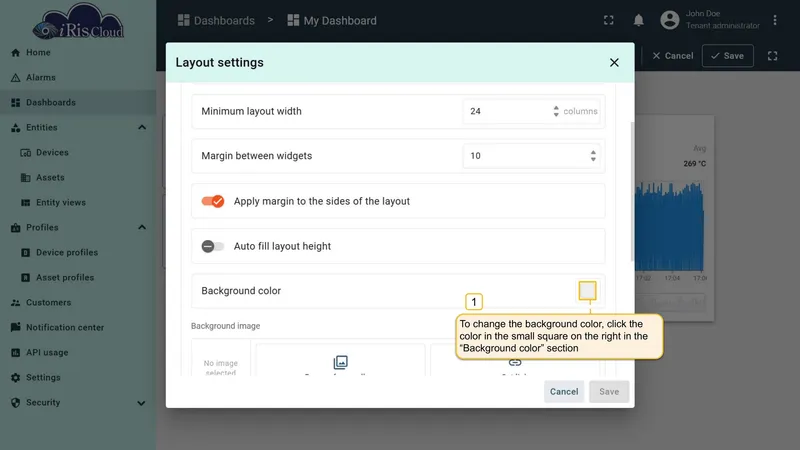Image resolution: width=800 pixels, height=450 pixels.
Task: Close the Layout settings dialog
Action: [614, 62]
